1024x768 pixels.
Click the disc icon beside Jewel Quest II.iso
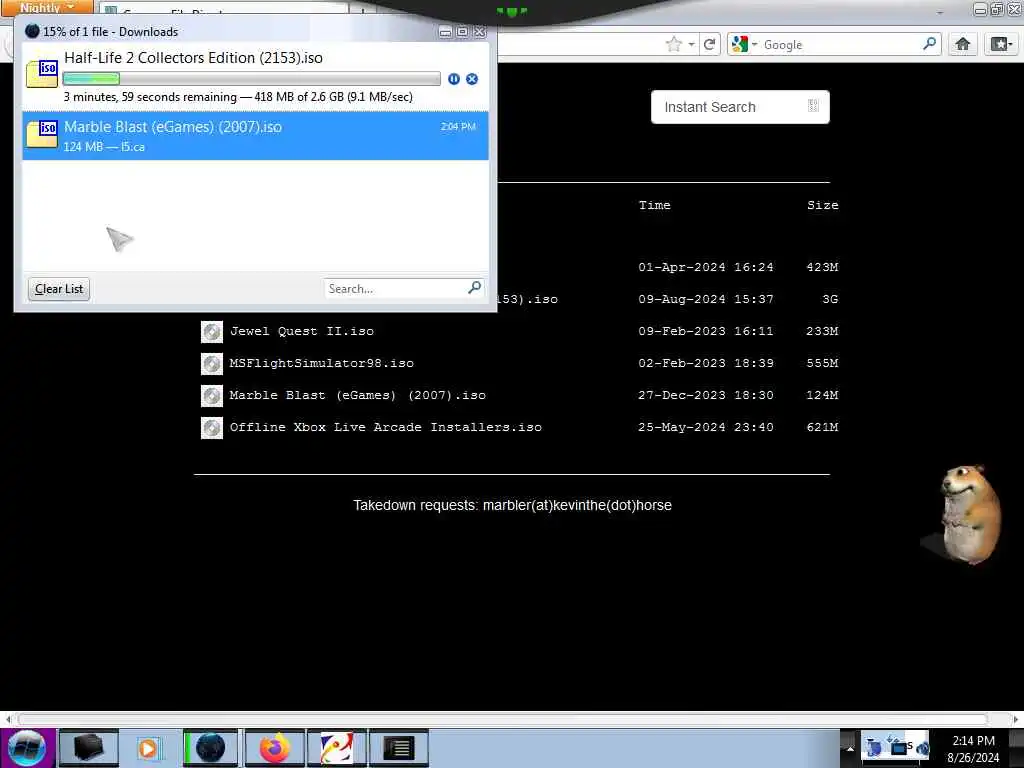click(x=212, y=332)
